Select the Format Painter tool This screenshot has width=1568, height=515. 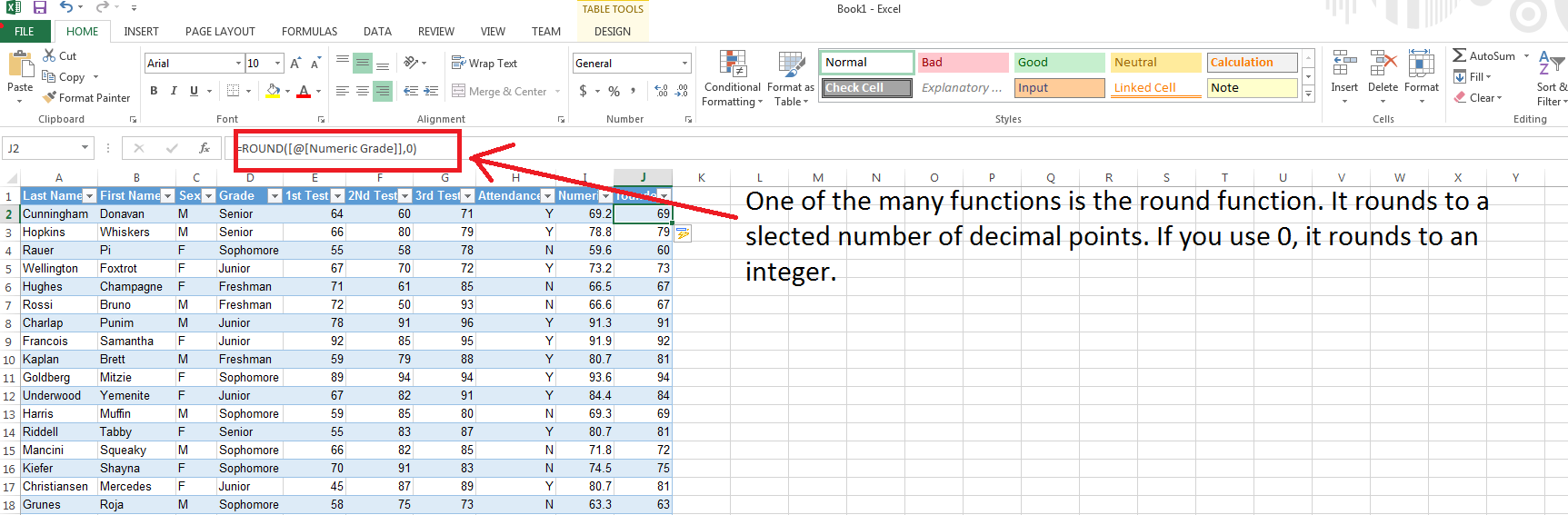86,97
